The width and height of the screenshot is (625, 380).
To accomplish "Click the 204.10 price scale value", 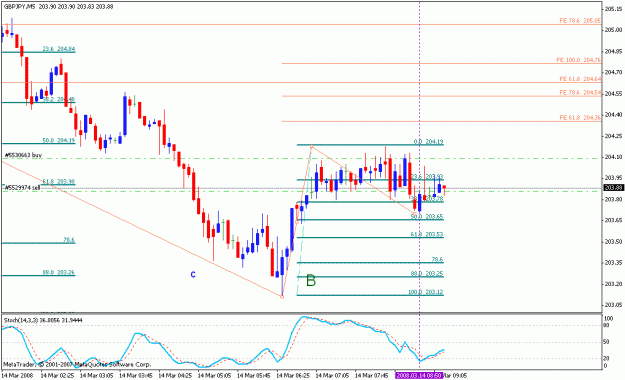I will tap(613, 157).
